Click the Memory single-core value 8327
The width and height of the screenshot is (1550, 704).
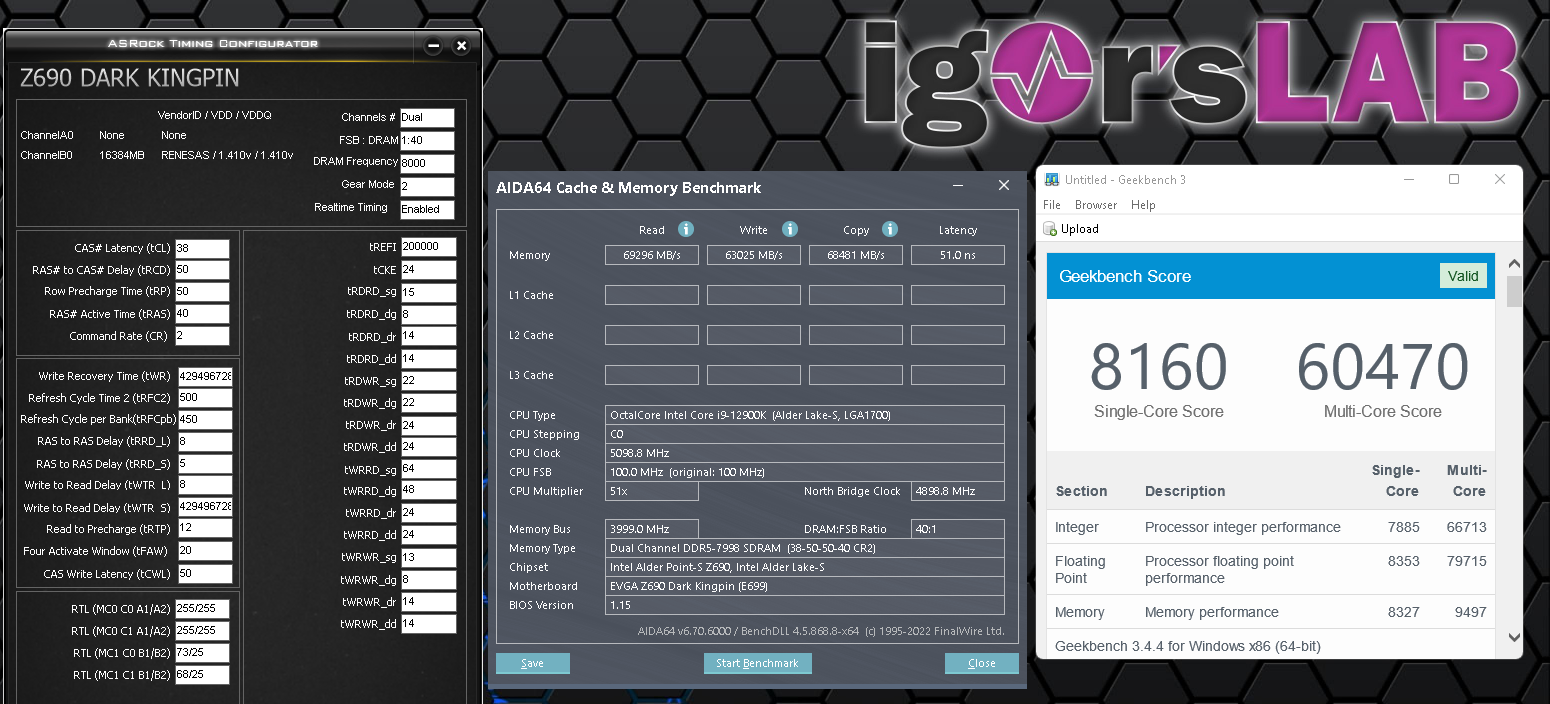click(x=1403, y=612)
